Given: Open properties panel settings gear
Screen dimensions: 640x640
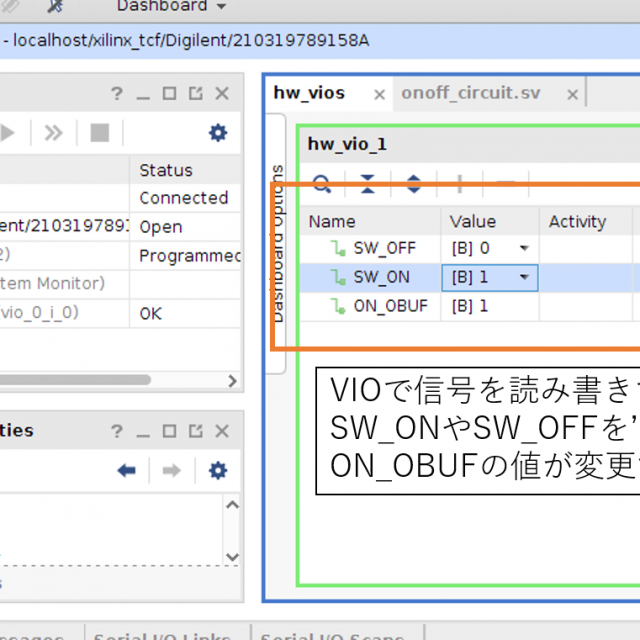Looking at the screenshot, I should (217, 470).
